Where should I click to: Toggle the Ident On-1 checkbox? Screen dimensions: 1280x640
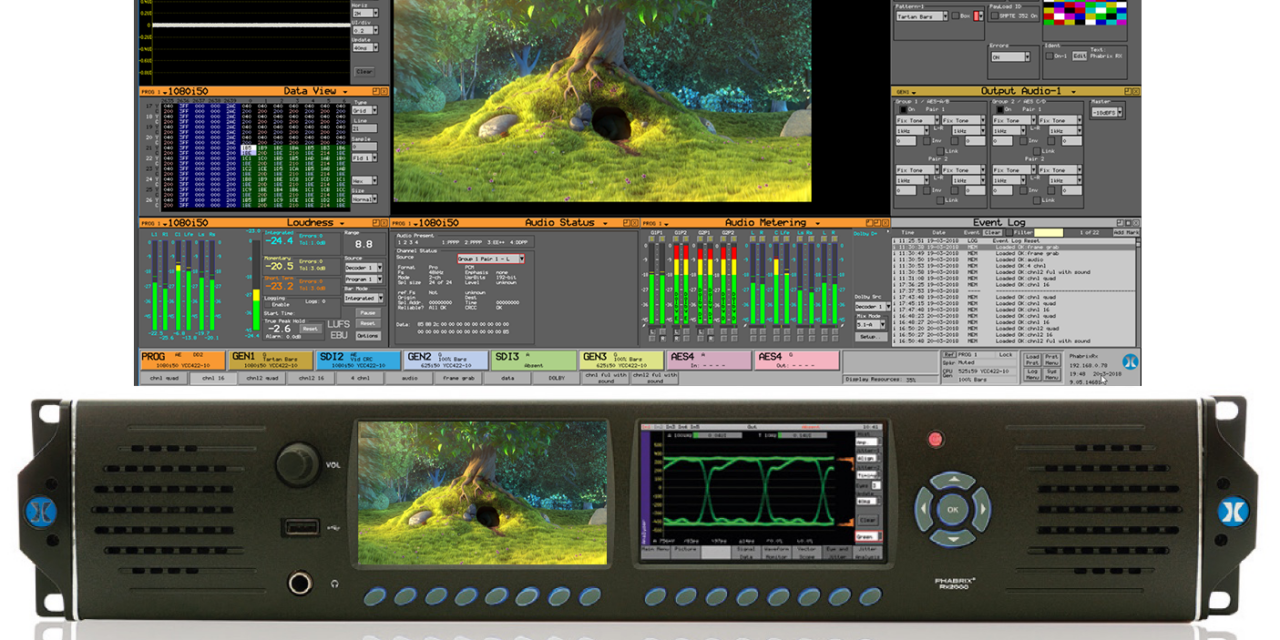tap(1049, 56)
